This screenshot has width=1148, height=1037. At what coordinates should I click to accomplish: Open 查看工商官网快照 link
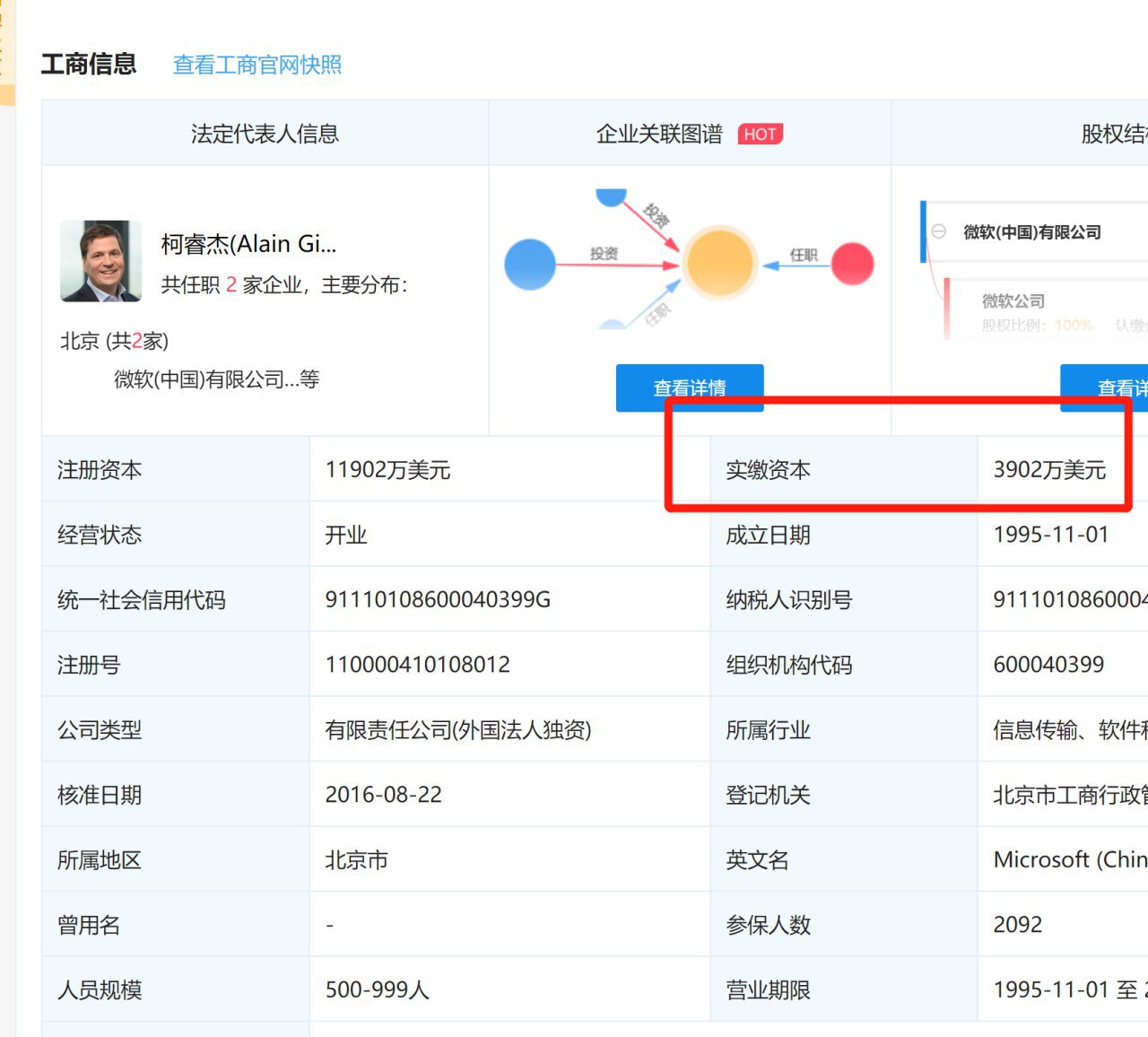pyautogui.click(x=257, y=65)
